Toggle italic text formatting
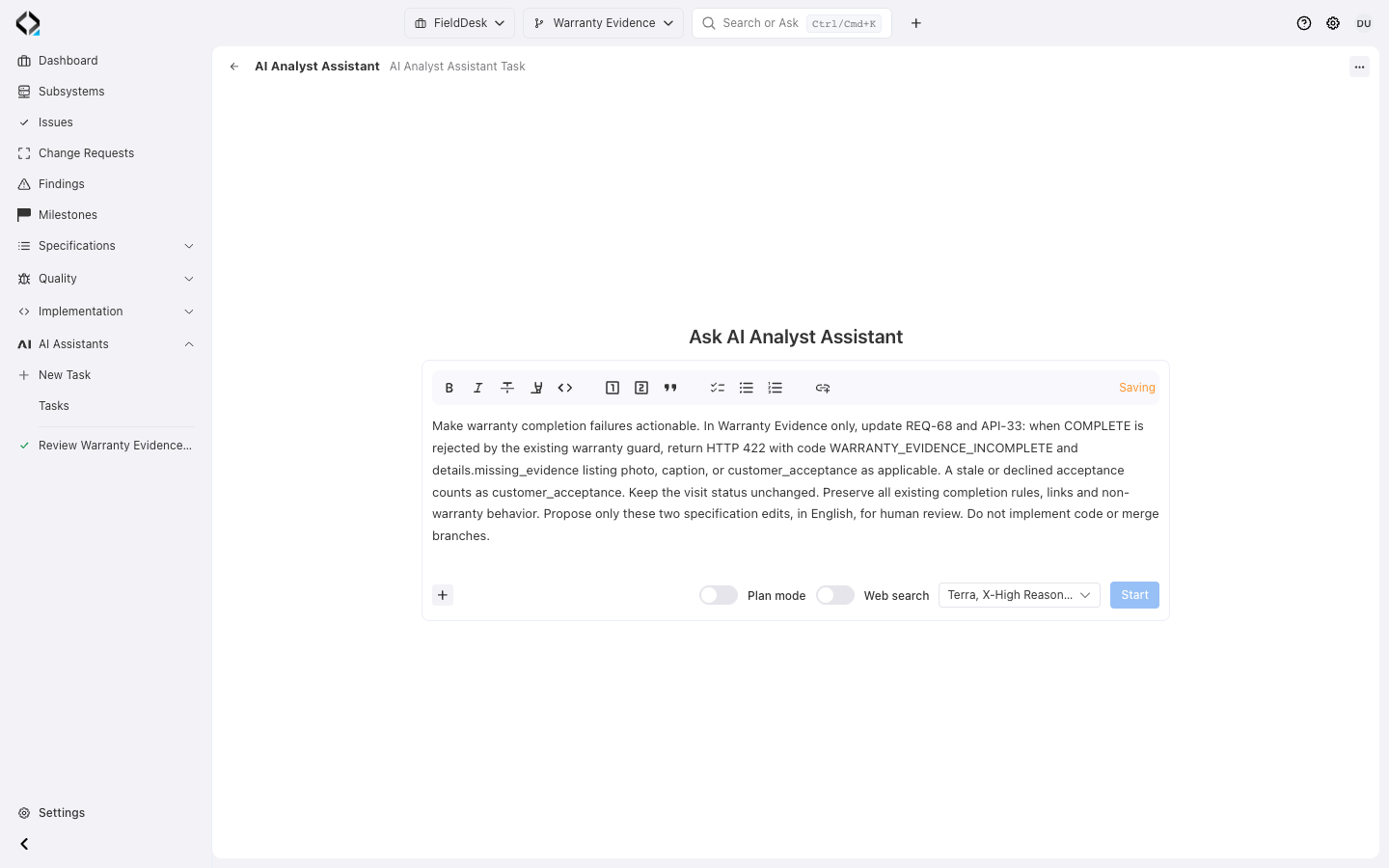This screenshot has height=868, width=1389. (x=478, y=388)
